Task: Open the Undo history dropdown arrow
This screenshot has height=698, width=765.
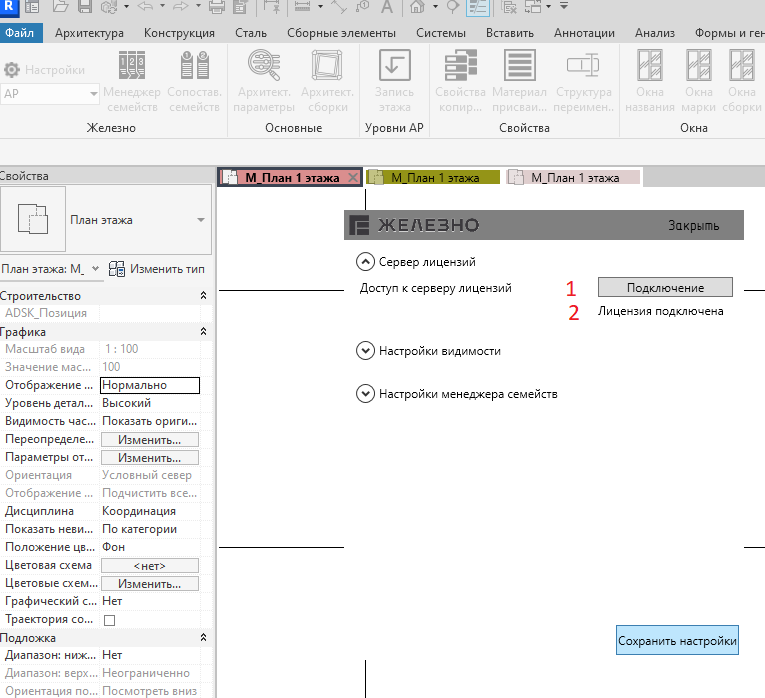Action: pyautogui.click(x=162, y=6)
